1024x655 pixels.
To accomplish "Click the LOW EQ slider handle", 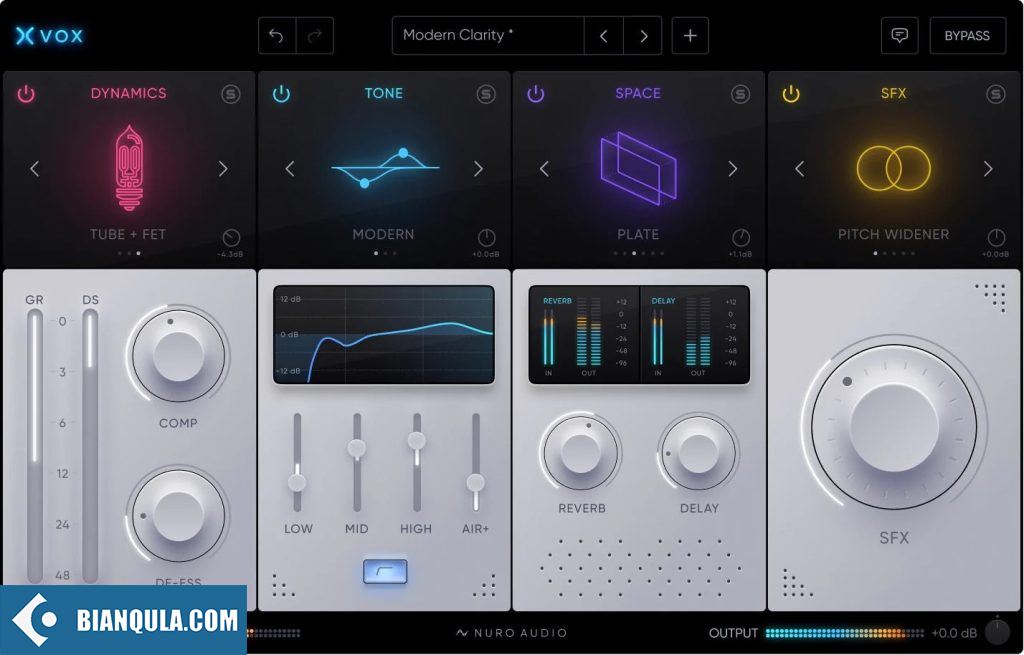I will tap(297, 483).
